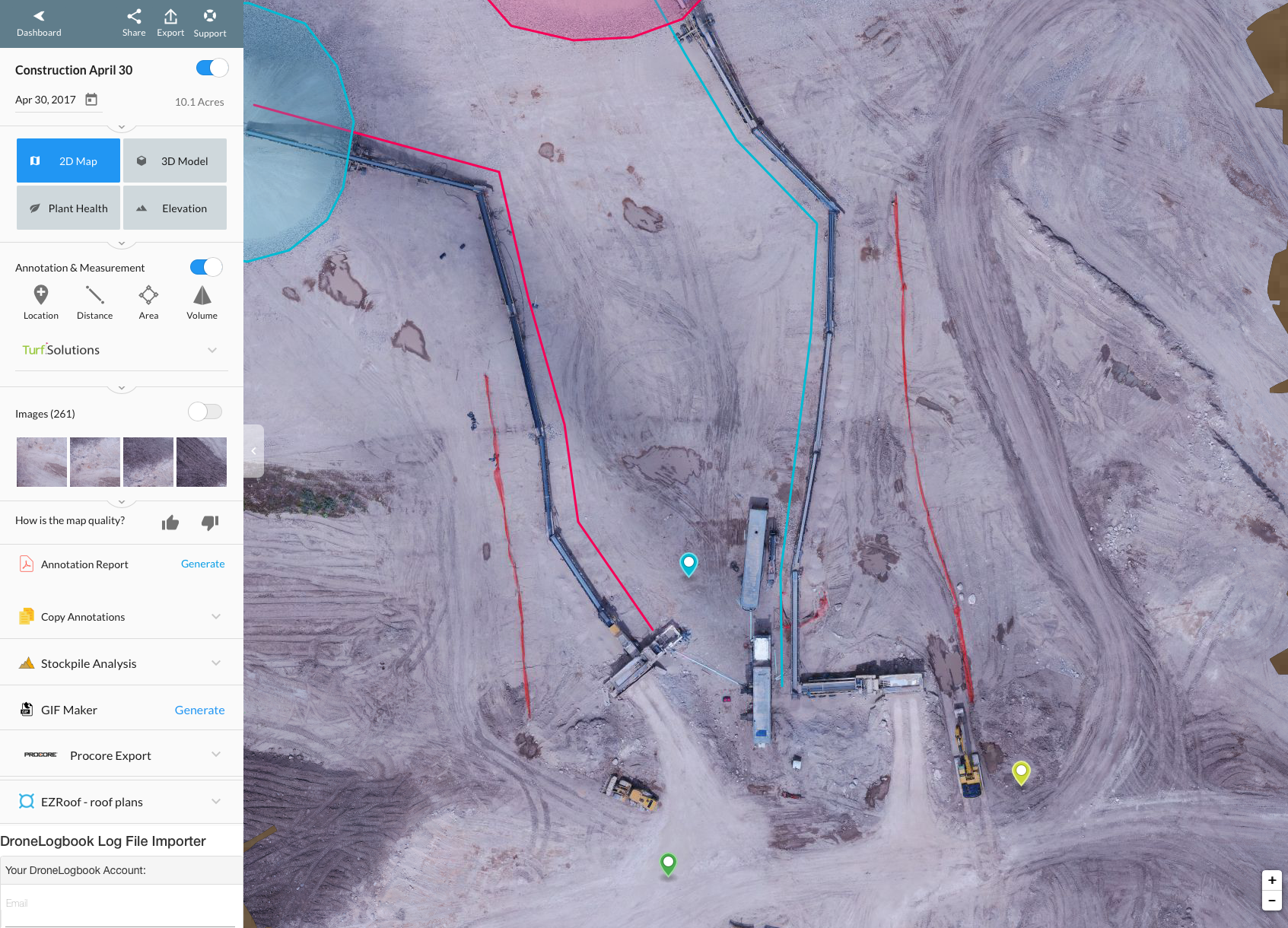The width and height of the screenshot is (1288, 928).
Task: Select the Area measurement tool
Action: (x=148, y=302)
